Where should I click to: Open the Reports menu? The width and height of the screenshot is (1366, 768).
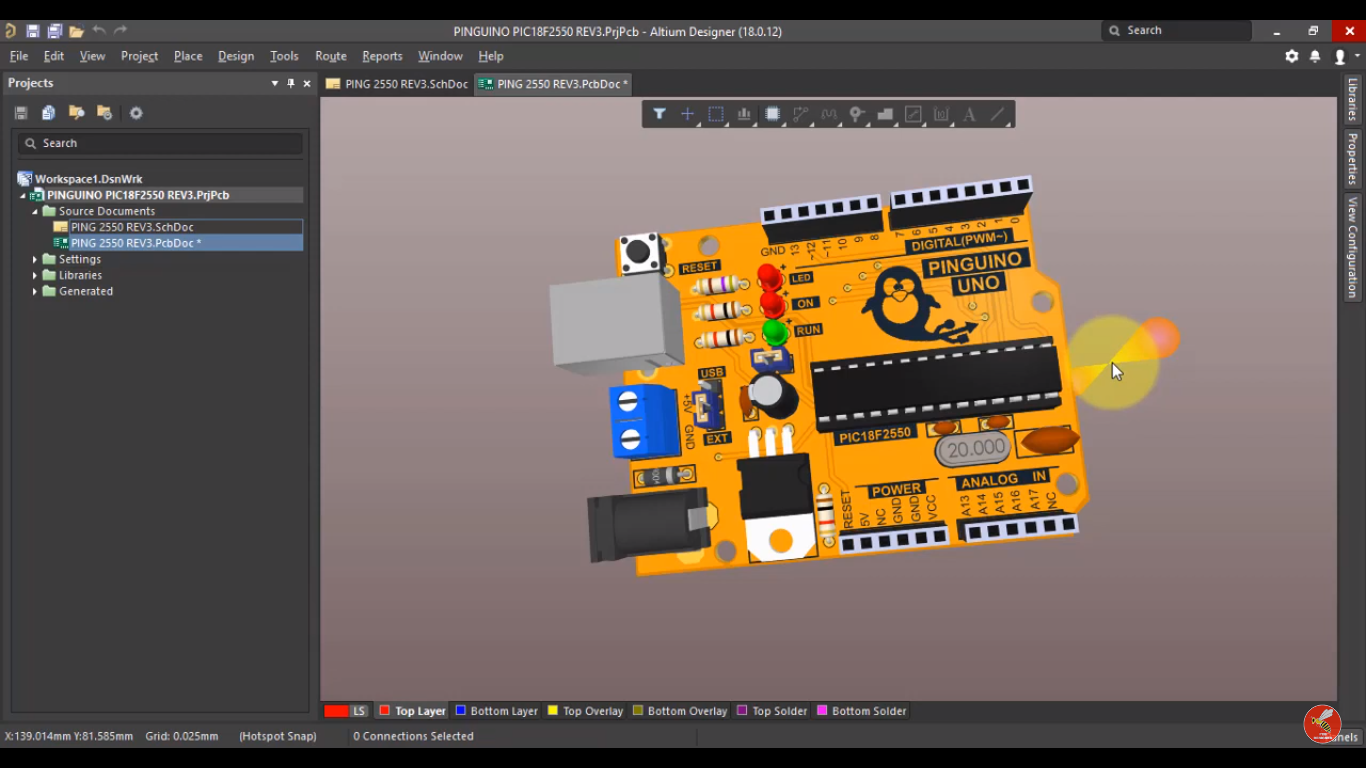(382, 56)
